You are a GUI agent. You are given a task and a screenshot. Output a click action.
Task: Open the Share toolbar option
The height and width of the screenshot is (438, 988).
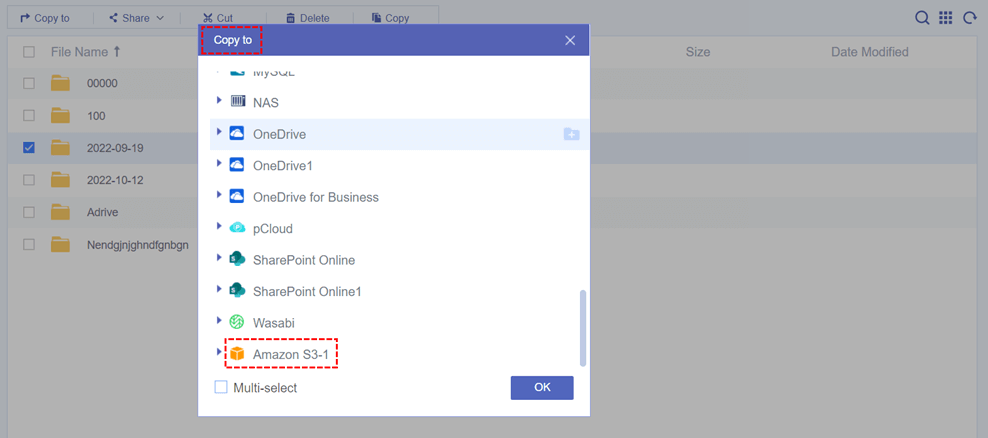tap(135, 18)
